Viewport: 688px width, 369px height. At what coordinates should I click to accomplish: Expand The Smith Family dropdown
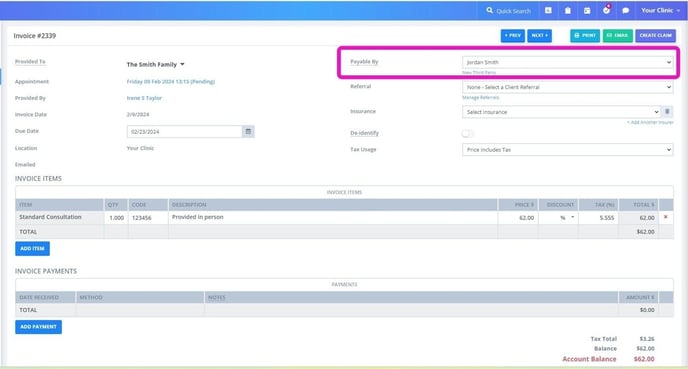(155, 64)
